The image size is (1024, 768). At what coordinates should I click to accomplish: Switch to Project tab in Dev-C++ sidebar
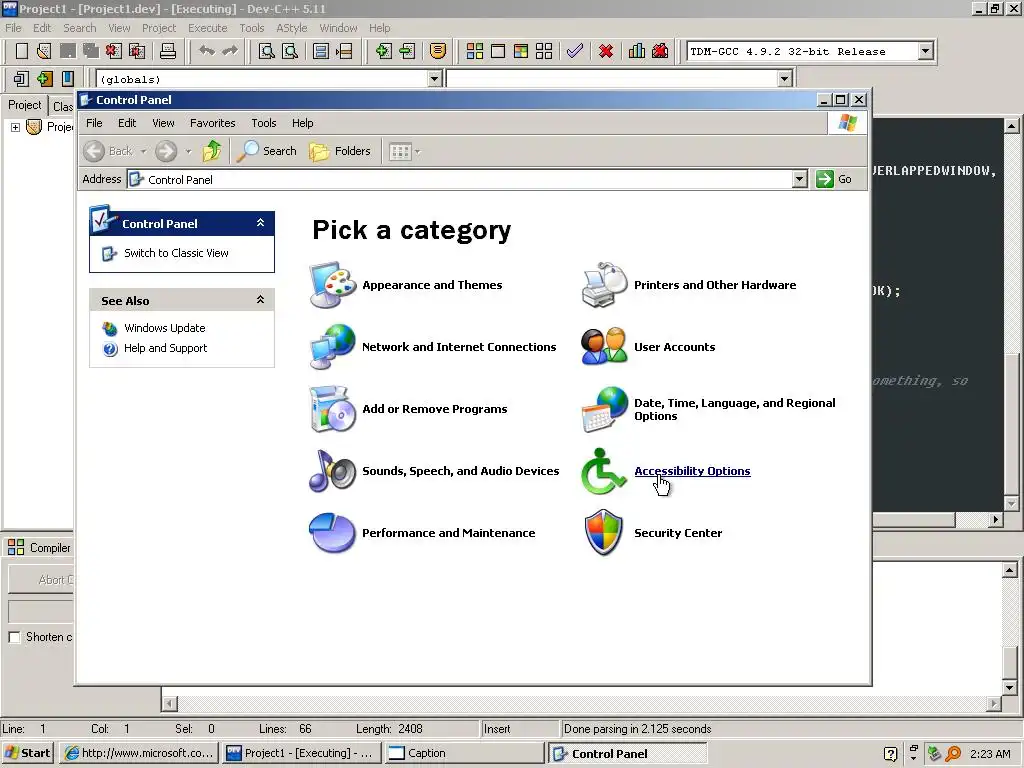click(x=25, y=105)
